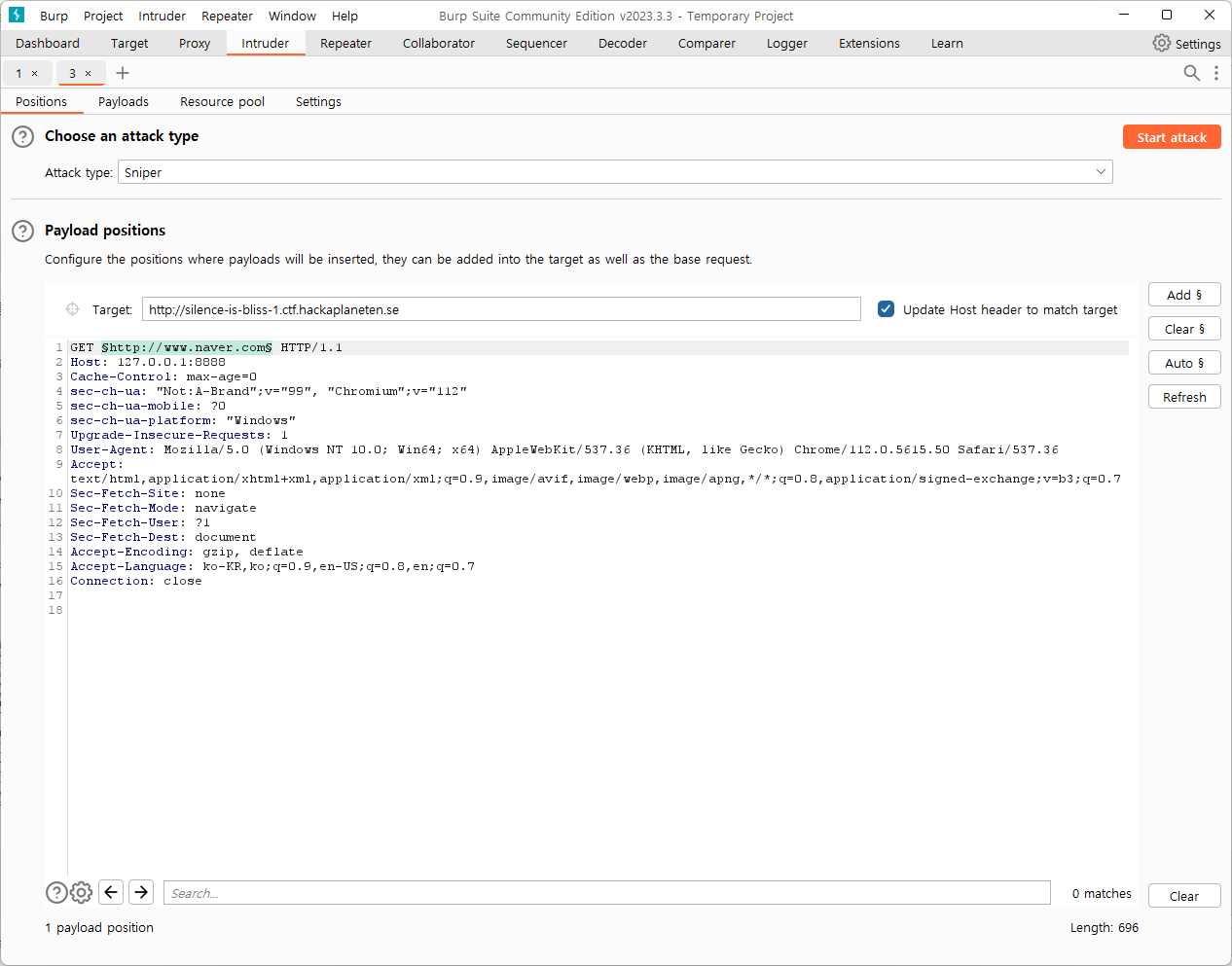1232x966 pixels.
Task: Switch to the Extensions tab
Action: (x=869, y=43)
